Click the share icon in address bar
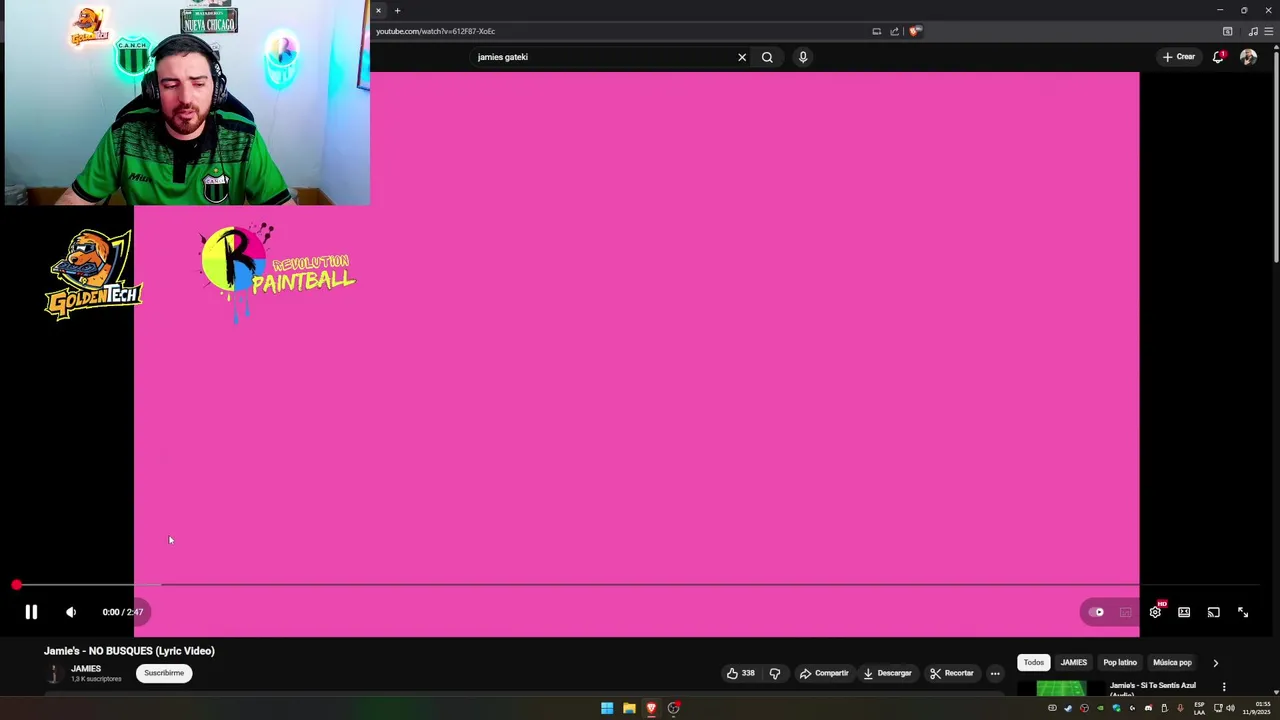The image size is (1280, 720). coord(894,31)
